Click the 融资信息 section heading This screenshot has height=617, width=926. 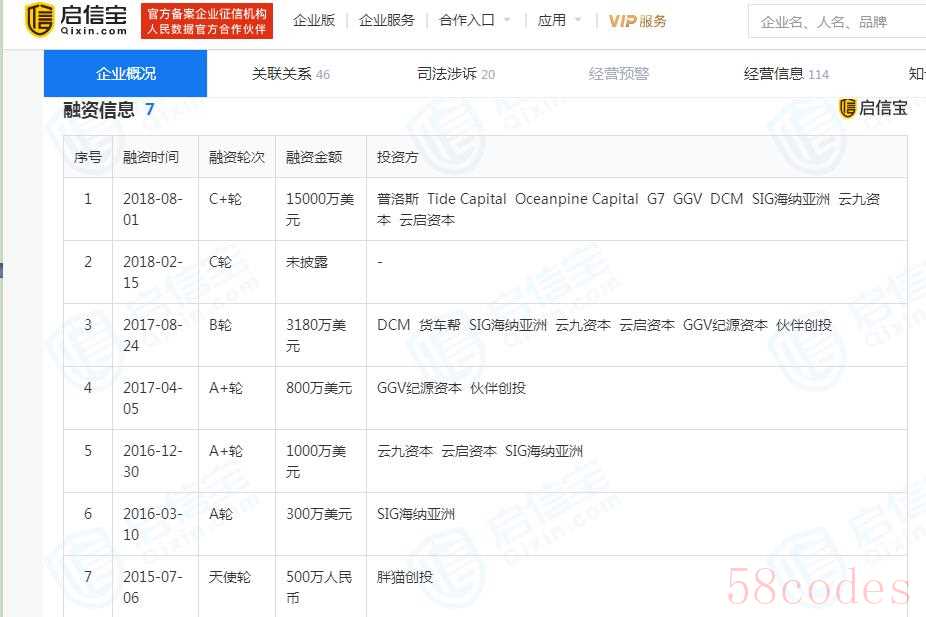pos(99,110)
